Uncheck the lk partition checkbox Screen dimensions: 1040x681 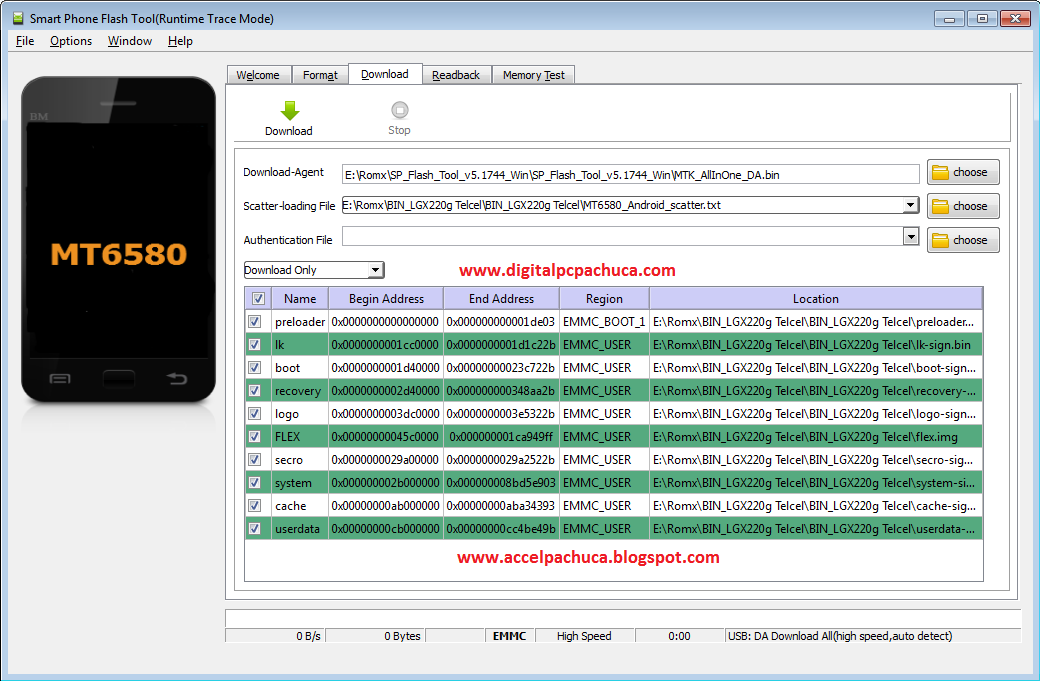[255, 345]
